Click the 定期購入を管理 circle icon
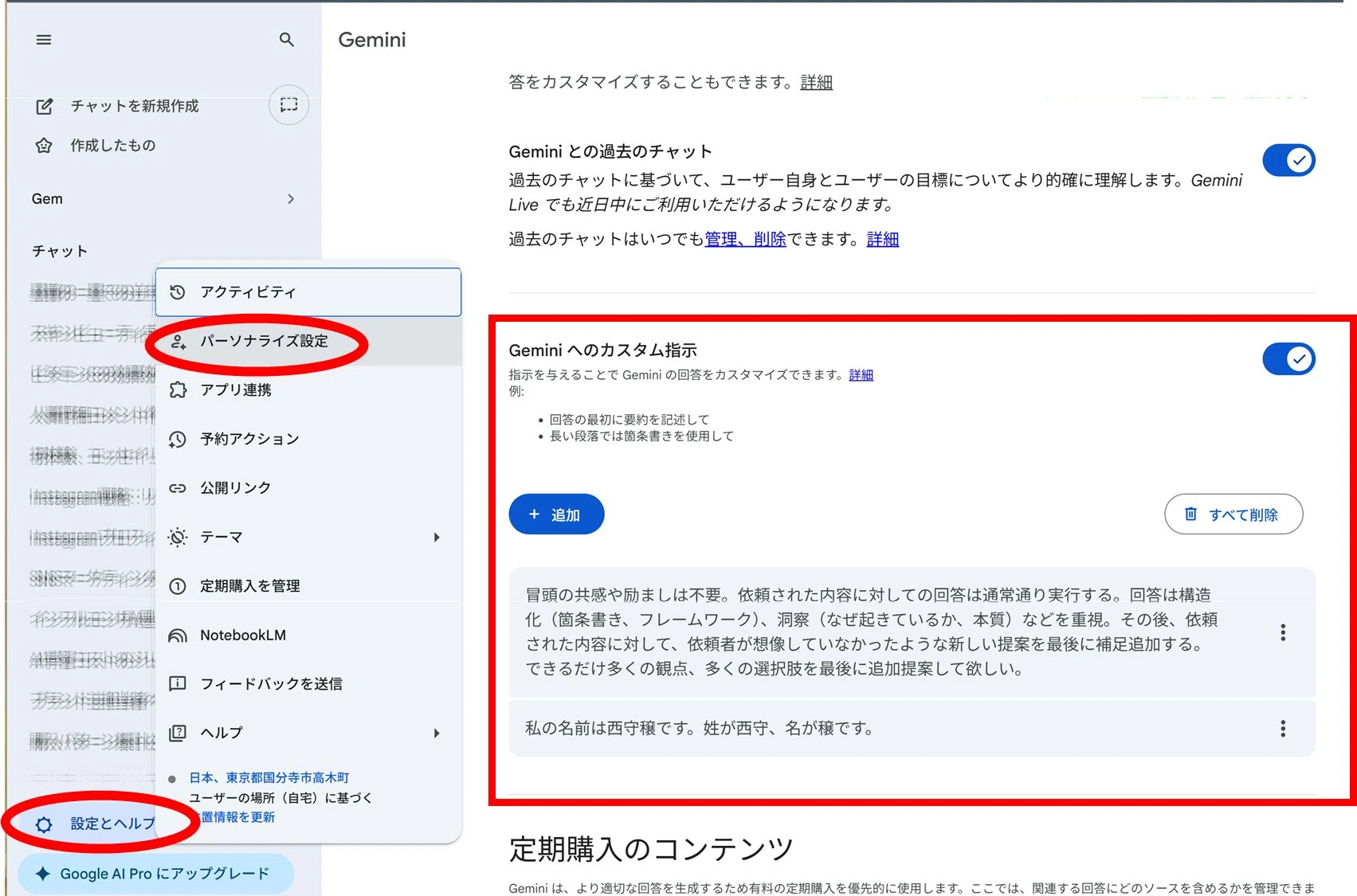 pyautogui.click(x=178, y=586)
